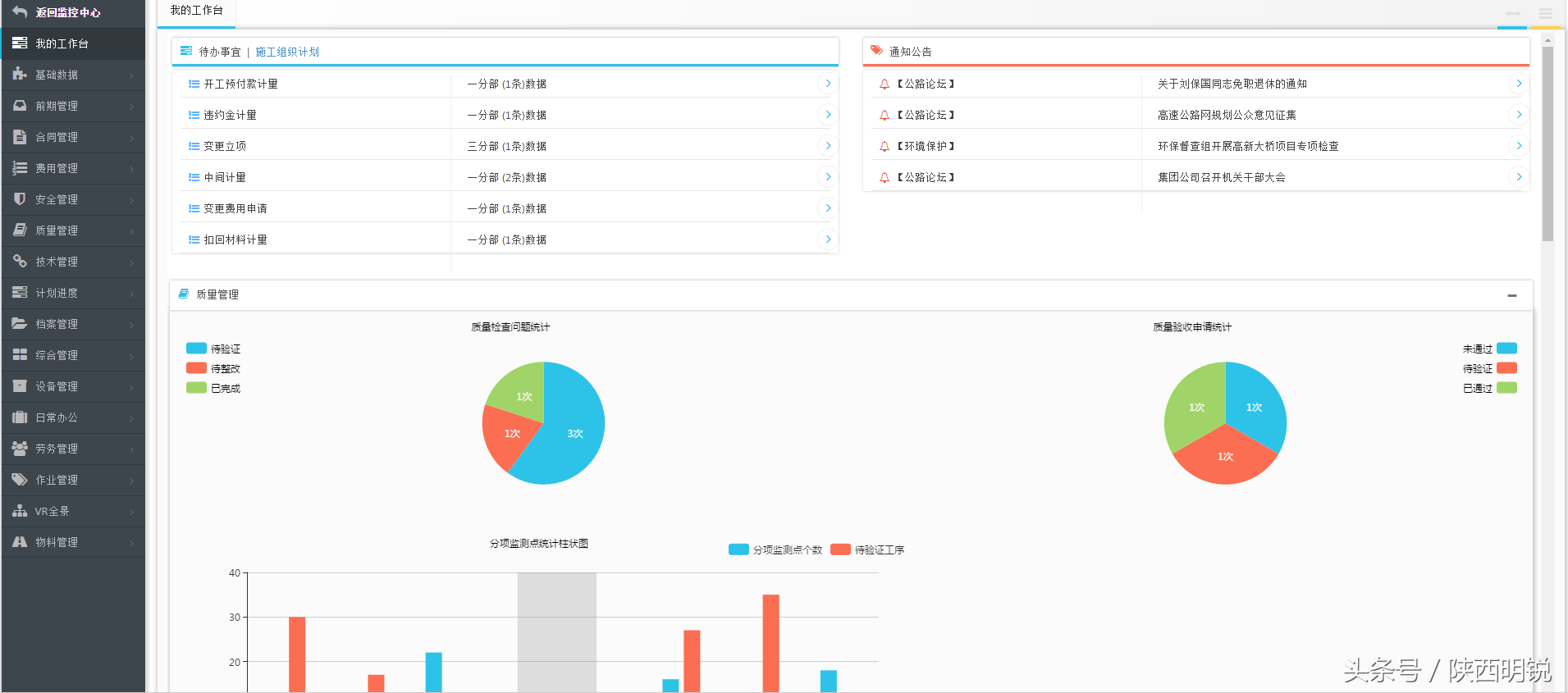Toggle 待验证 legend in 质量检查问题统计 chart
The height and width of the screenshot is (693, 1568).
click(213, 349)
